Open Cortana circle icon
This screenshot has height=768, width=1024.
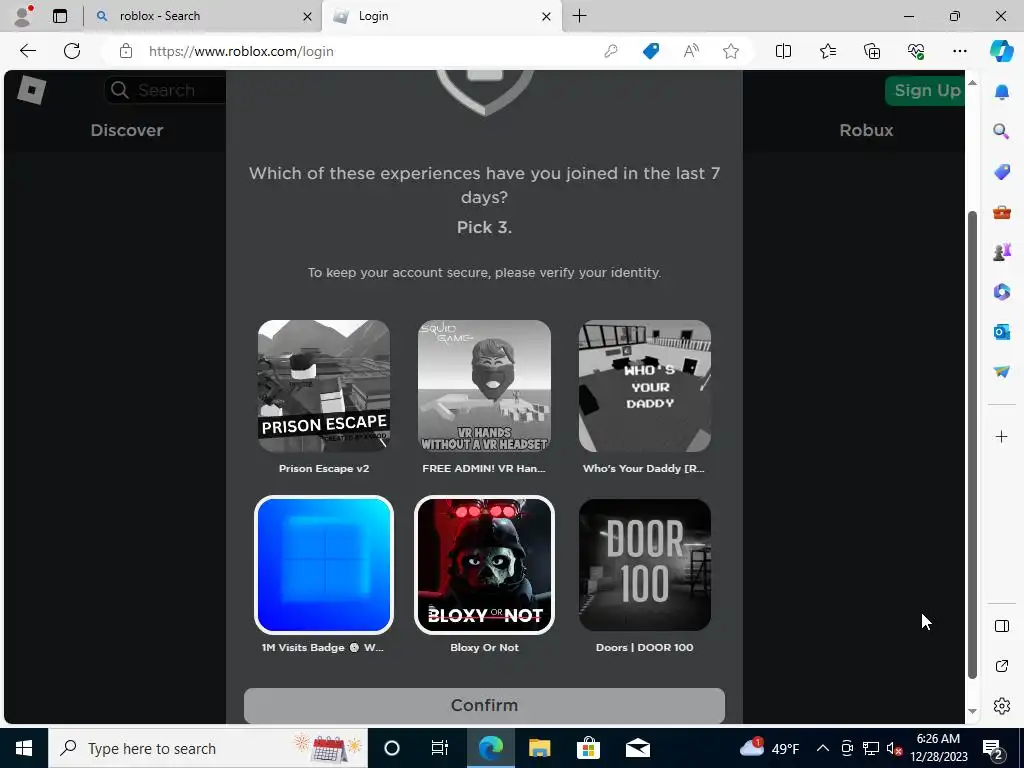tap(392, 748)
